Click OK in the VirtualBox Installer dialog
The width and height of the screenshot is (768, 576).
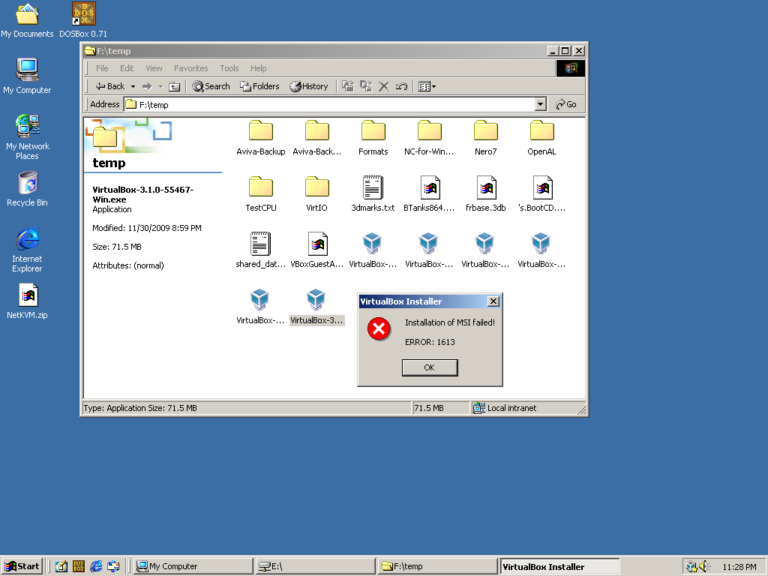point(429,367)
